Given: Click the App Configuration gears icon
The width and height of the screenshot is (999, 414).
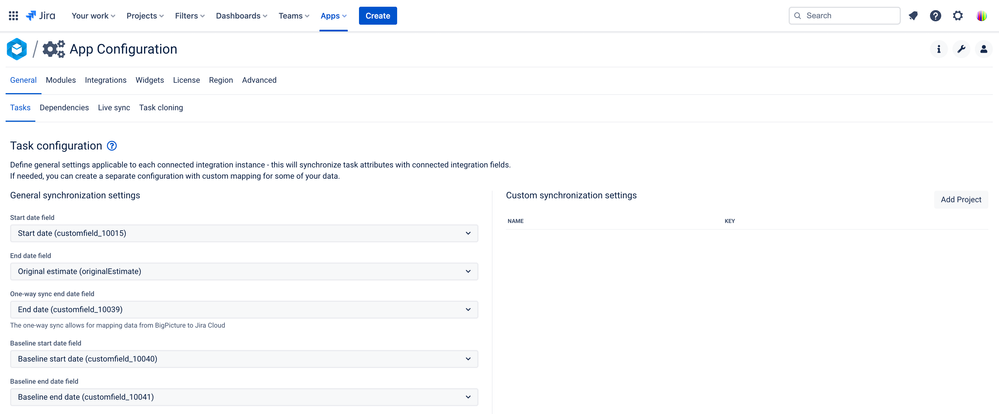Looking at the screenshot, I should [x=54, y=49].
